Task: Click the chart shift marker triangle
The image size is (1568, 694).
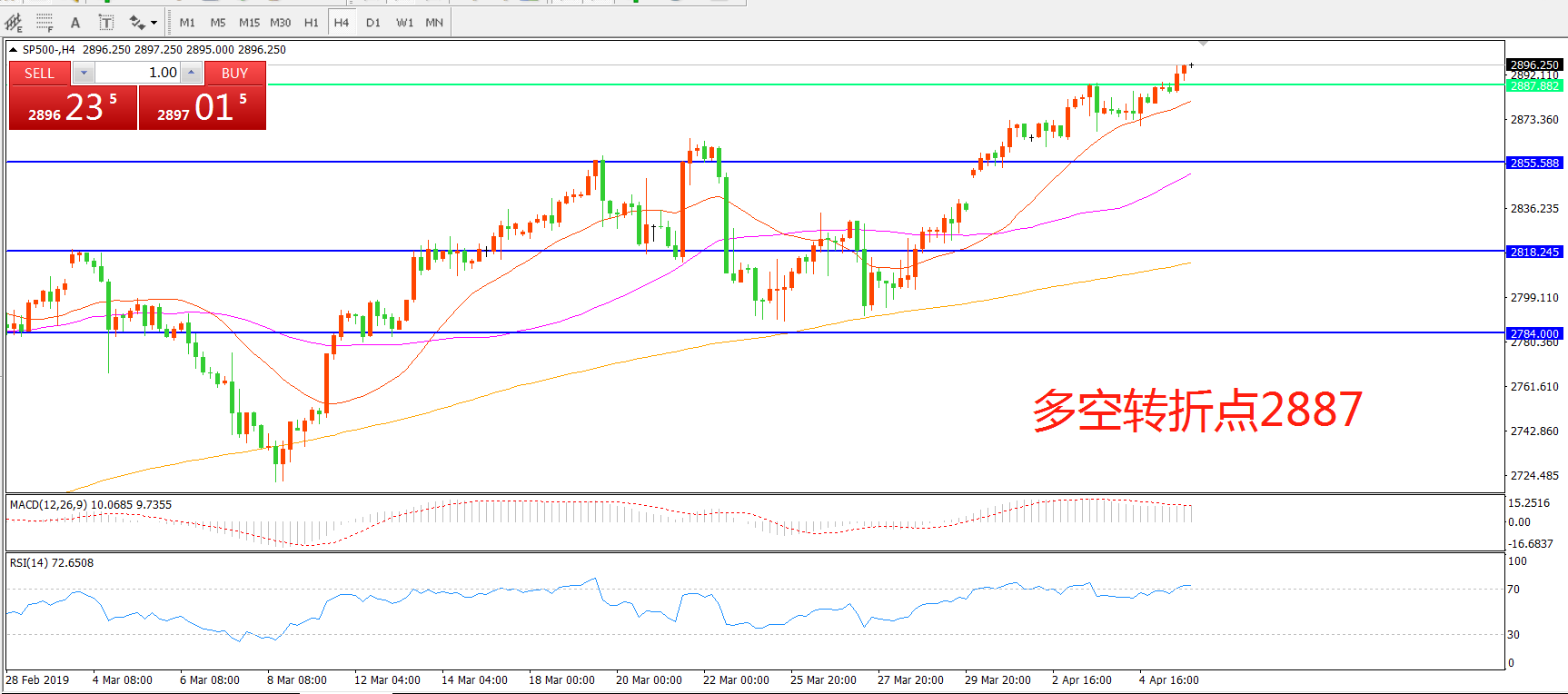Action: tap(1203, 44)
